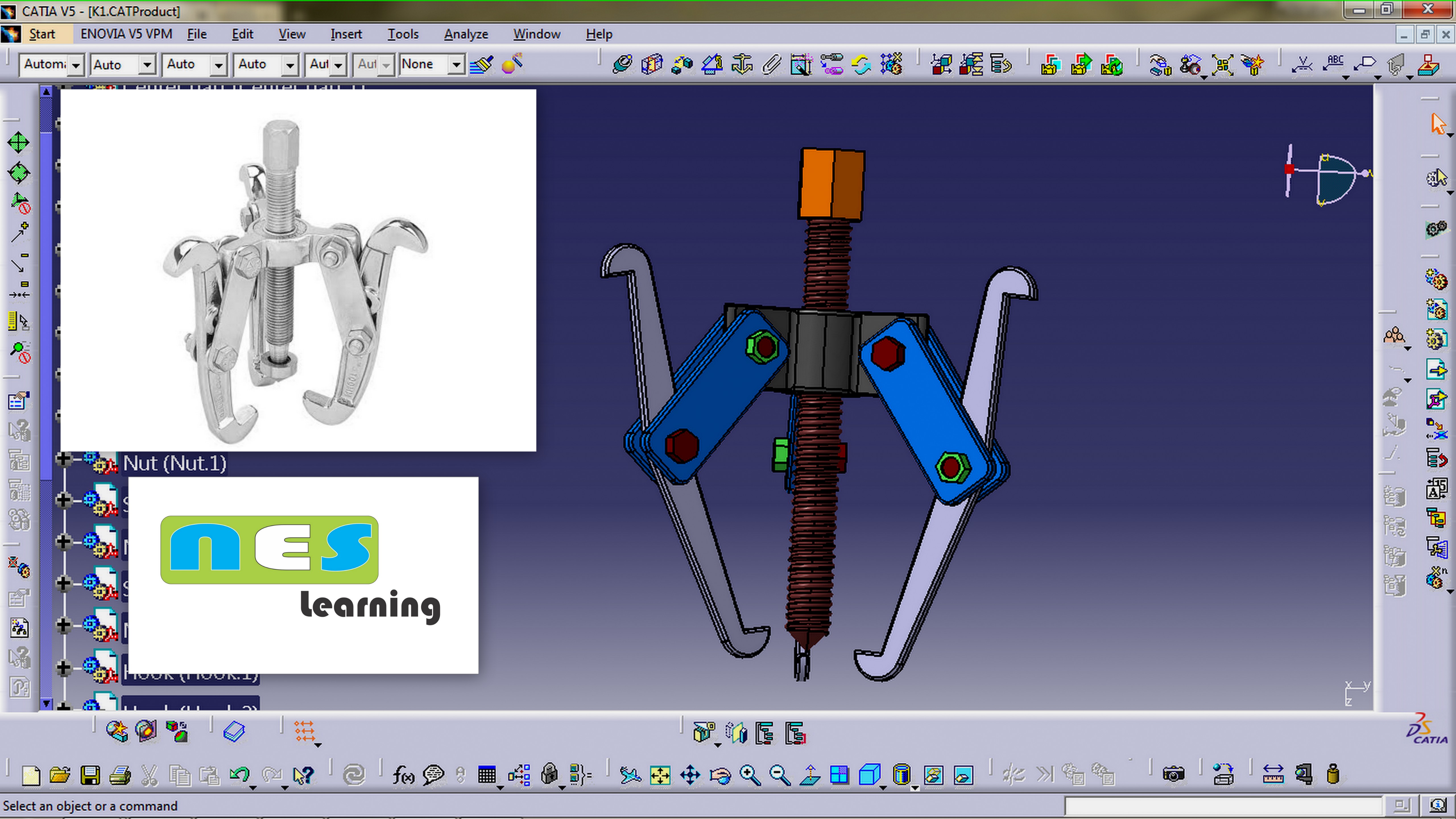Open the Tools menu
Viewport: 1456px width, 819px height.
(x=403, y=34)
